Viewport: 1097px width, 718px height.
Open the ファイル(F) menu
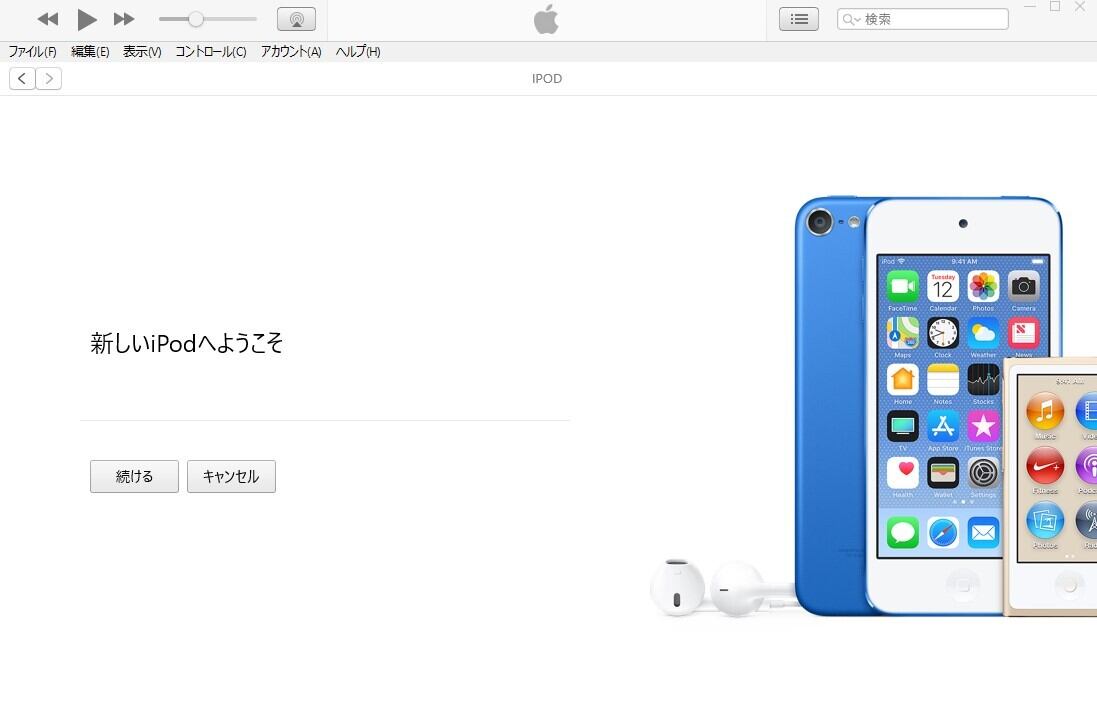pyautogui.click(x=32, y=51)
